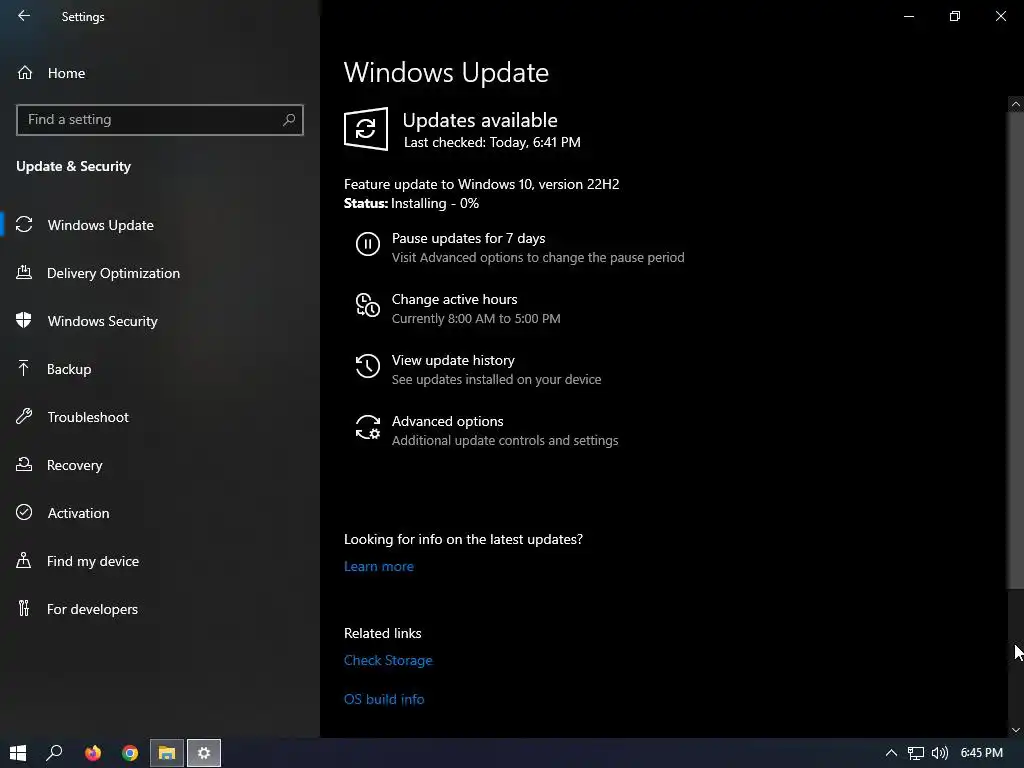Click the Backup arrow icon
Viewport: 1024px width, 768px height.
point(24,368)
